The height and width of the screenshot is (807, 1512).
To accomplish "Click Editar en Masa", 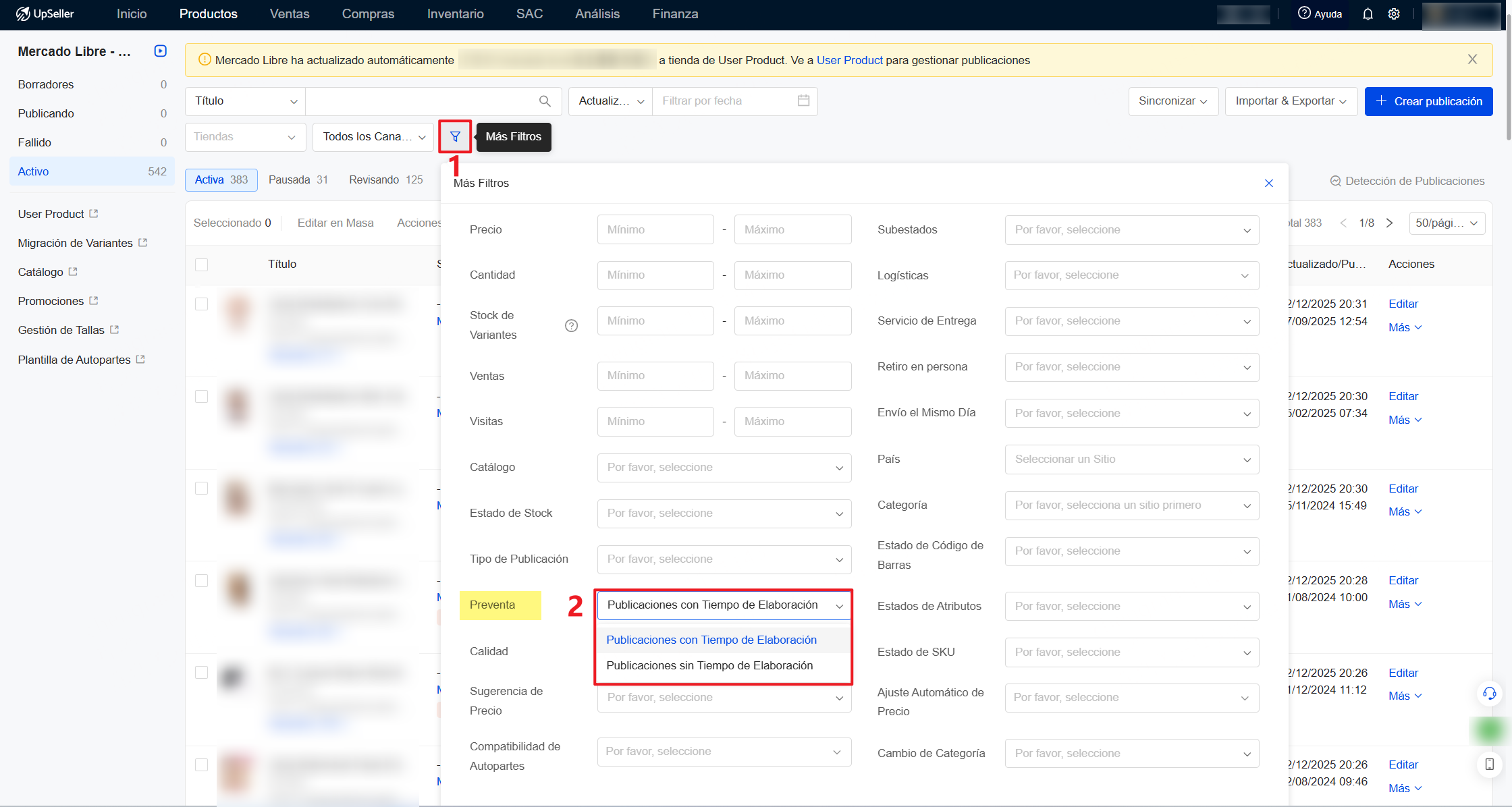I will [x=335, y=223].
